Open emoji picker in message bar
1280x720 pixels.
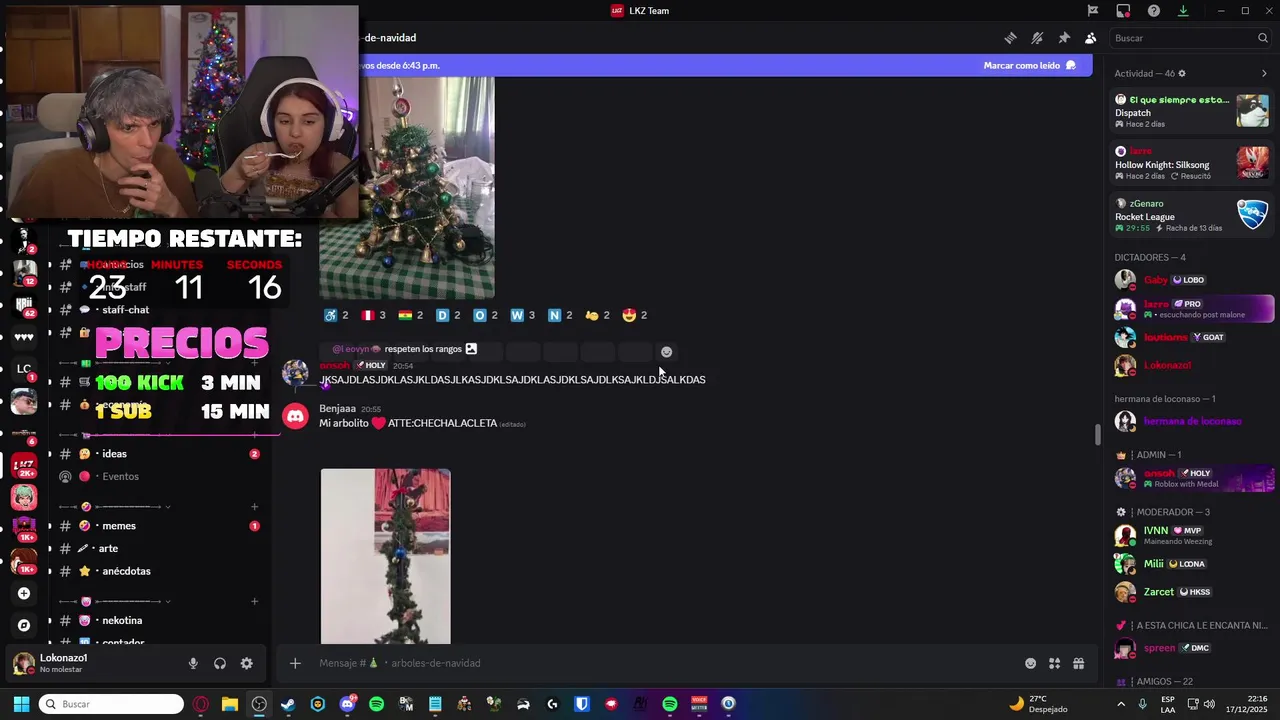1030,663
